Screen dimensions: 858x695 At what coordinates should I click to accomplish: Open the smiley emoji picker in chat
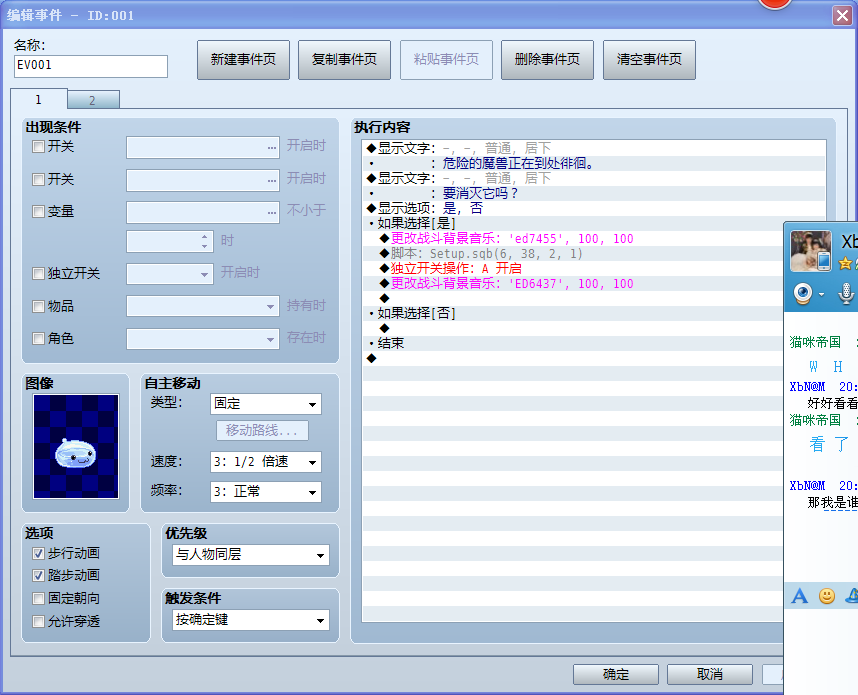tap(827, 596)
